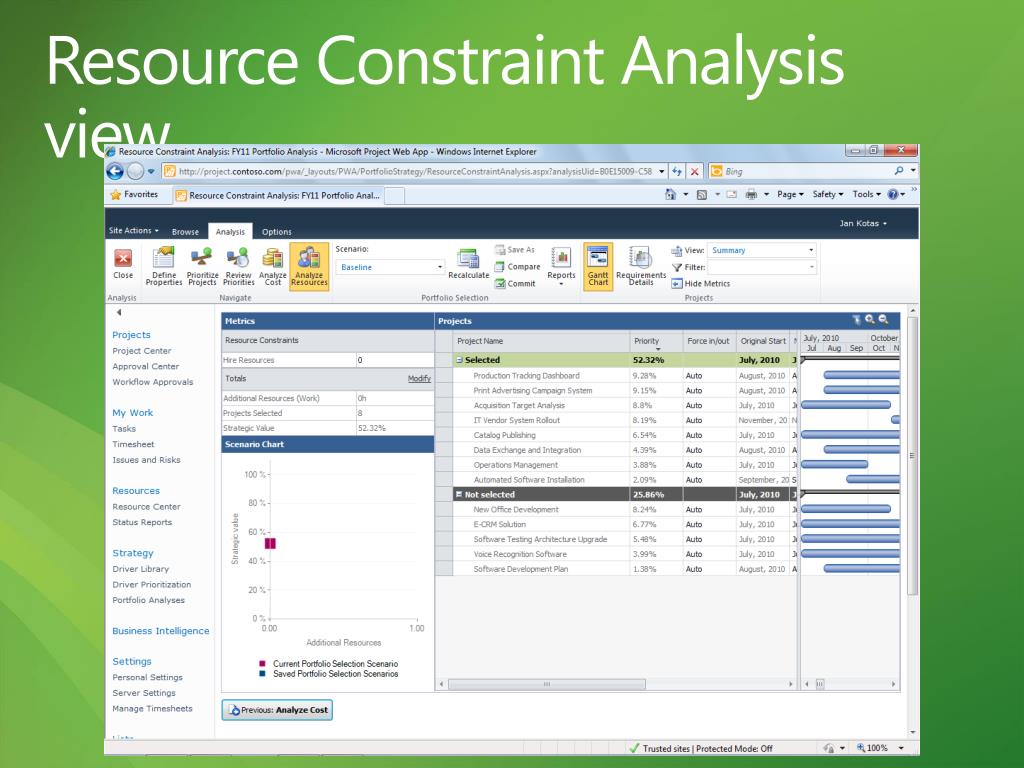Zoom in the Gantt chart magnifier icon
The image size is (1024, 768).
coord(870,319)
